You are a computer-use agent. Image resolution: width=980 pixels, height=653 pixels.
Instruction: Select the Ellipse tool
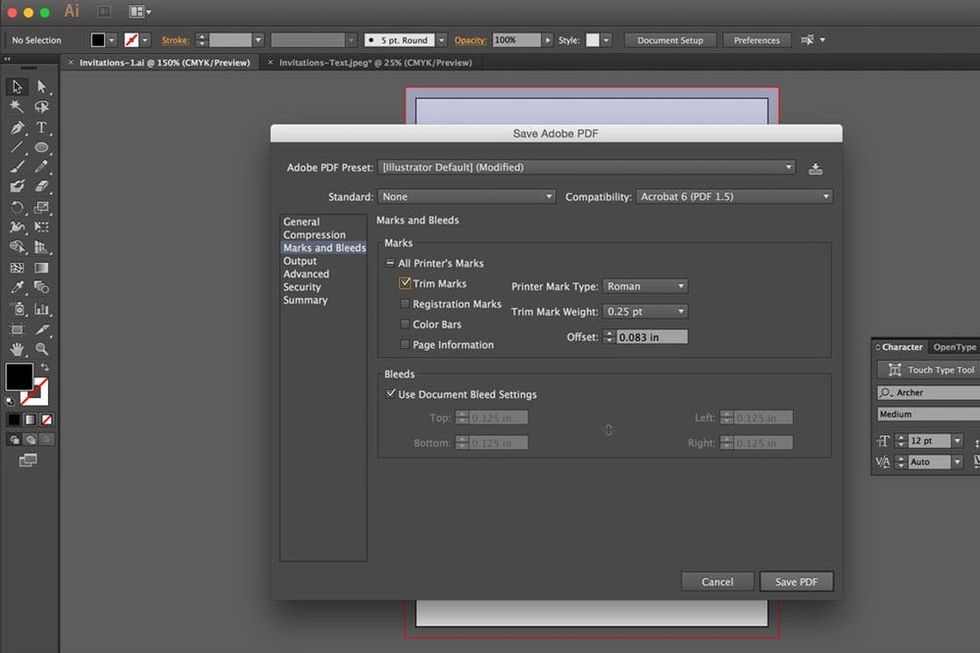click(42, 148)
